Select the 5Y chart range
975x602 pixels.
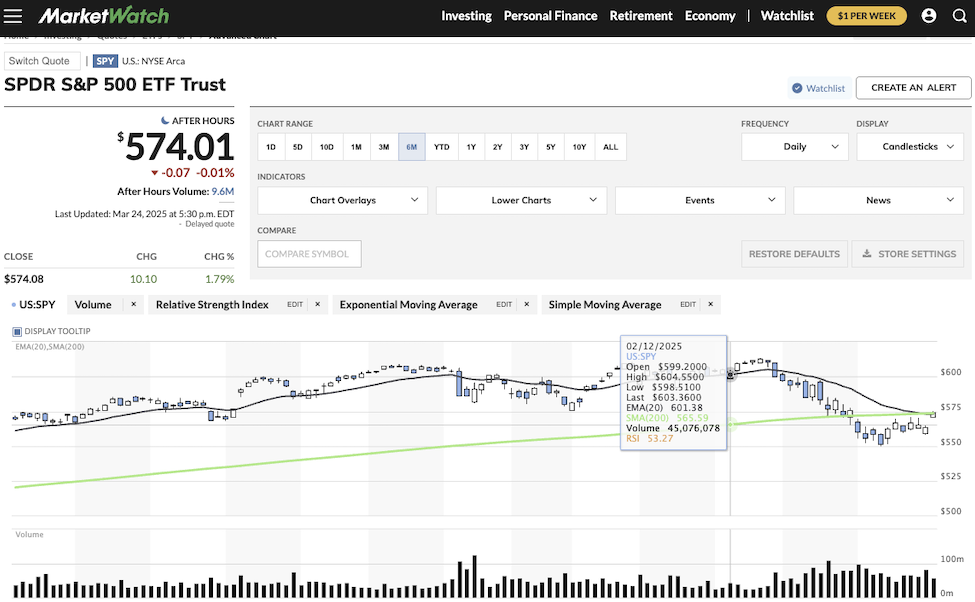pyautogui.click(x=551, y=147)
